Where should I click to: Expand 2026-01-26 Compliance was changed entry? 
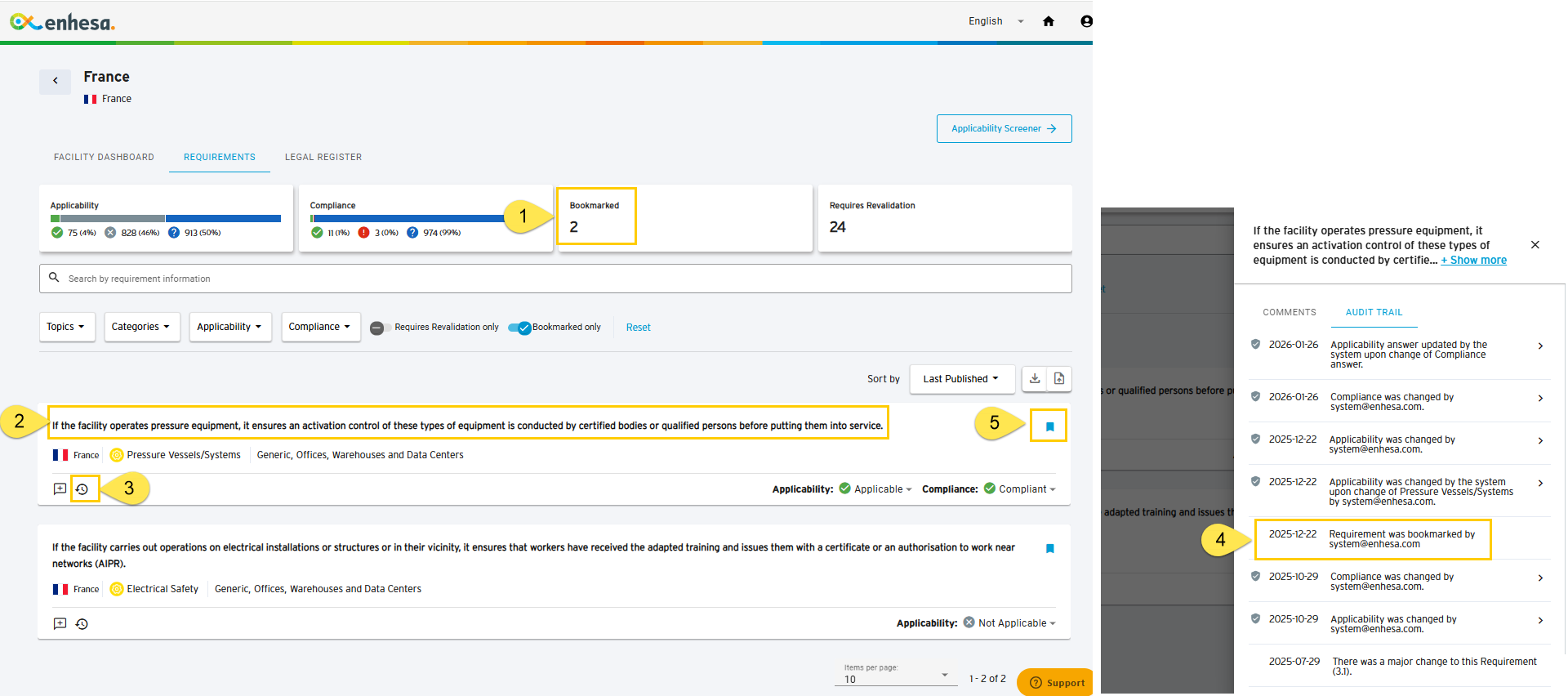click(1540, 399)
